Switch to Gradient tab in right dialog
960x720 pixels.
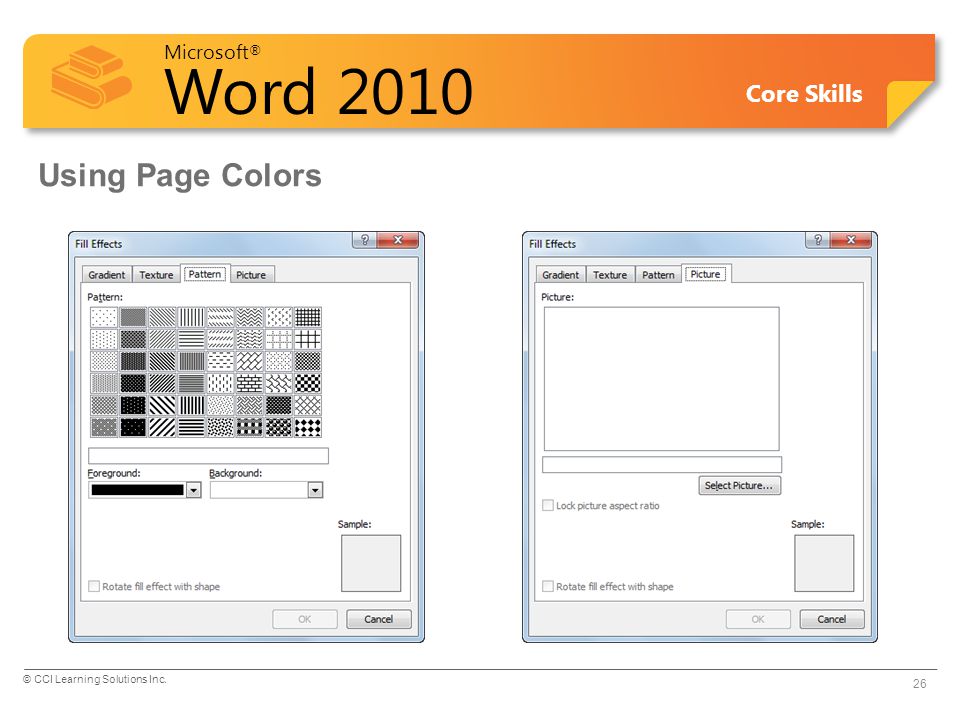[560, 275]
